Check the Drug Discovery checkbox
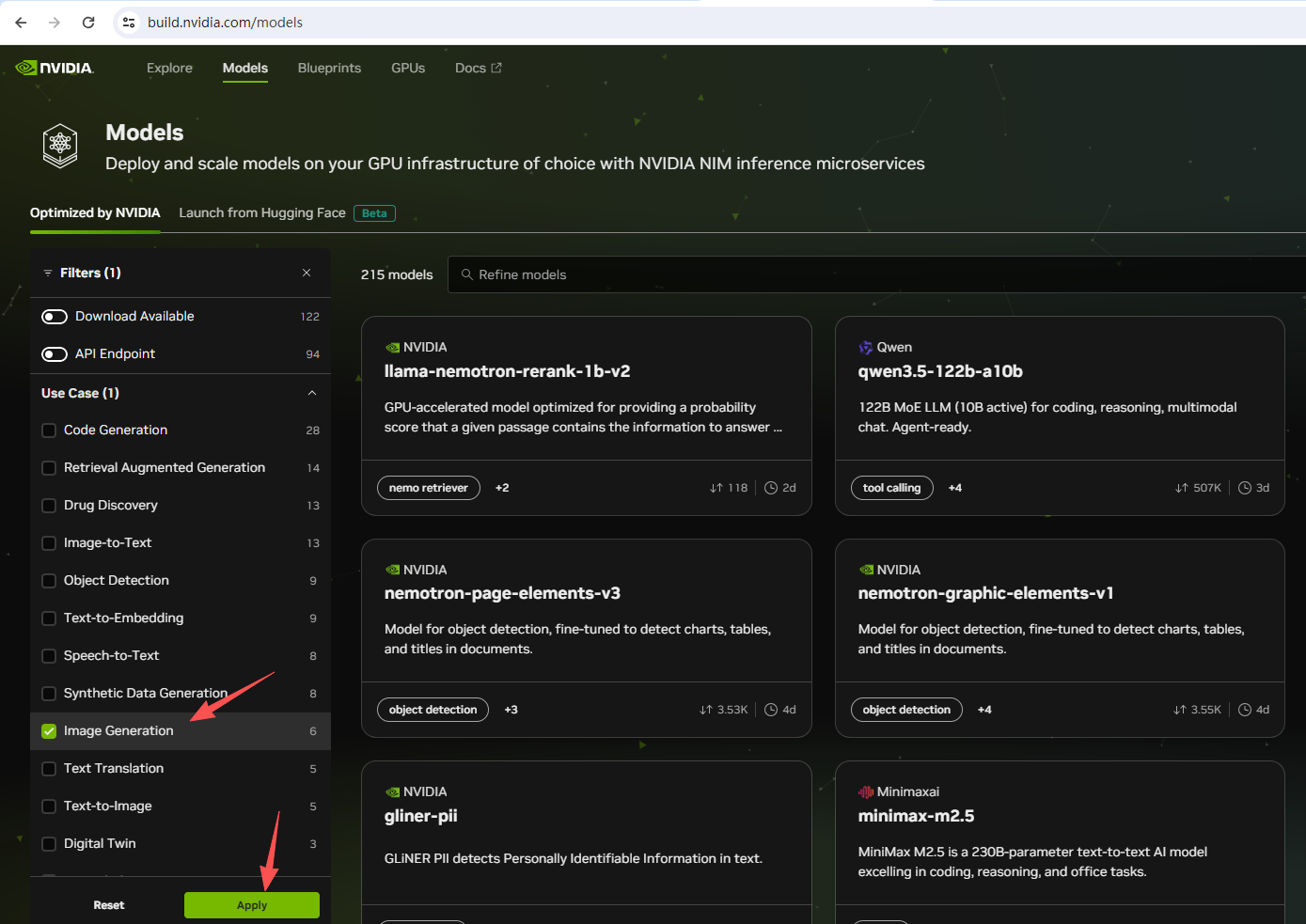1306x924 pixels. (x=49, y=506)
